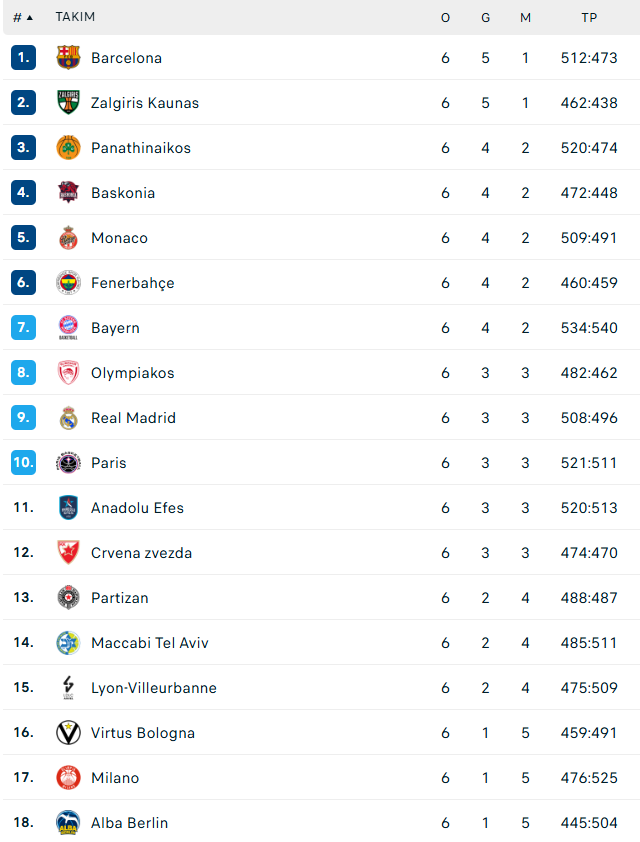Click the Virtus Bologna V logo
Image resolution: width=640 pixels, height=842 pixels.
[68, 733]
